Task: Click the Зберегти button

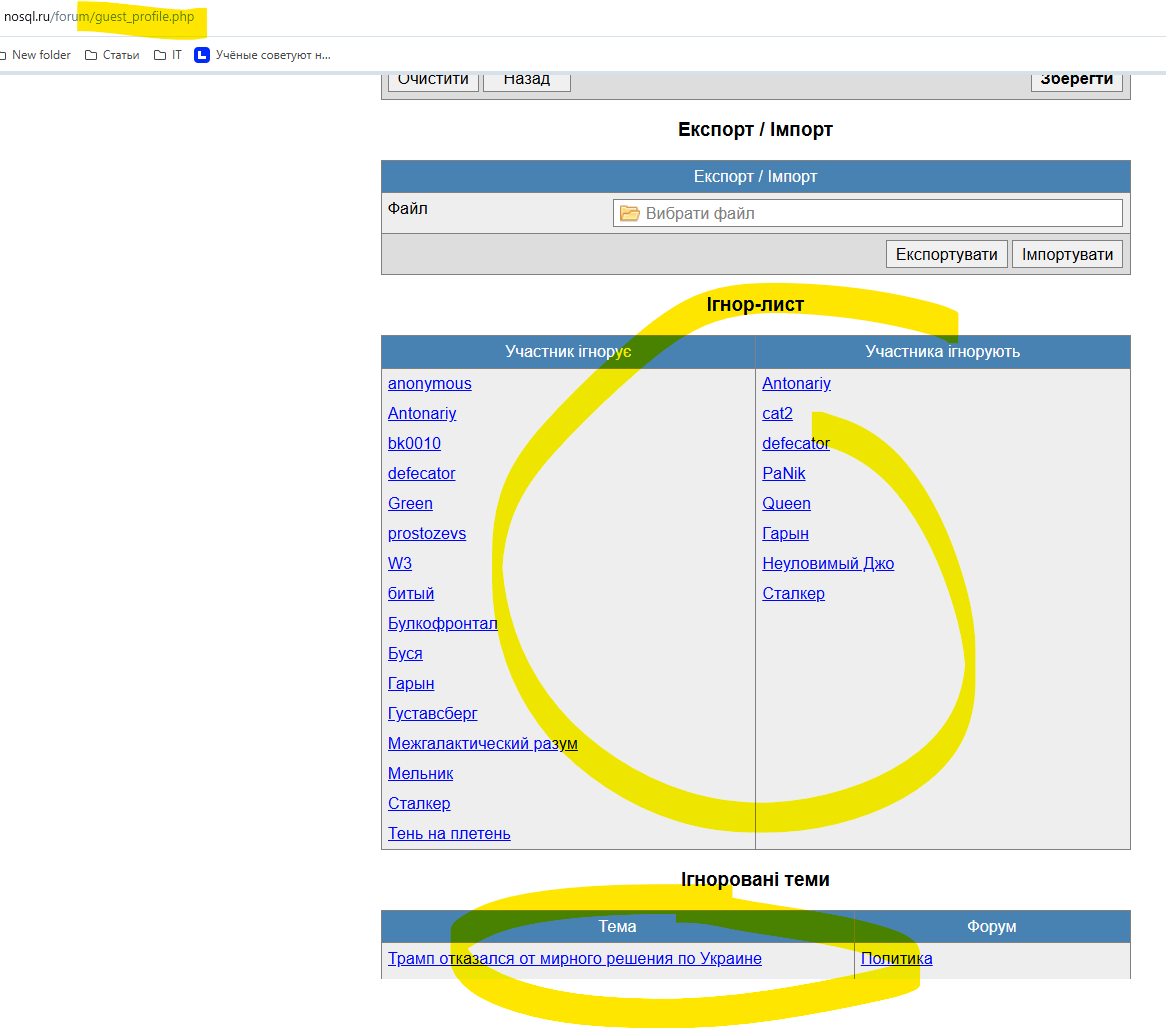Action: (x=1076, y=80)
